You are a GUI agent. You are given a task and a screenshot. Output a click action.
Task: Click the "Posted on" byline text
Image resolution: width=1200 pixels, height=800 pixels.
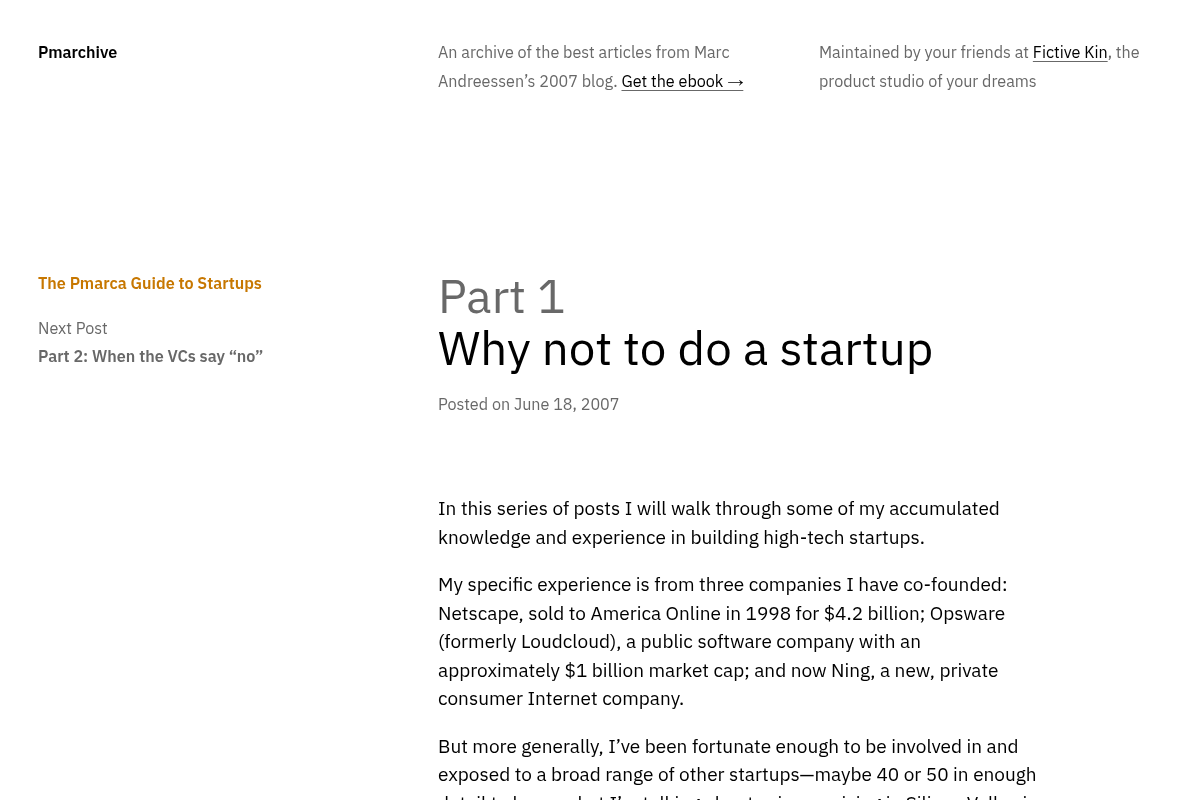475,404
